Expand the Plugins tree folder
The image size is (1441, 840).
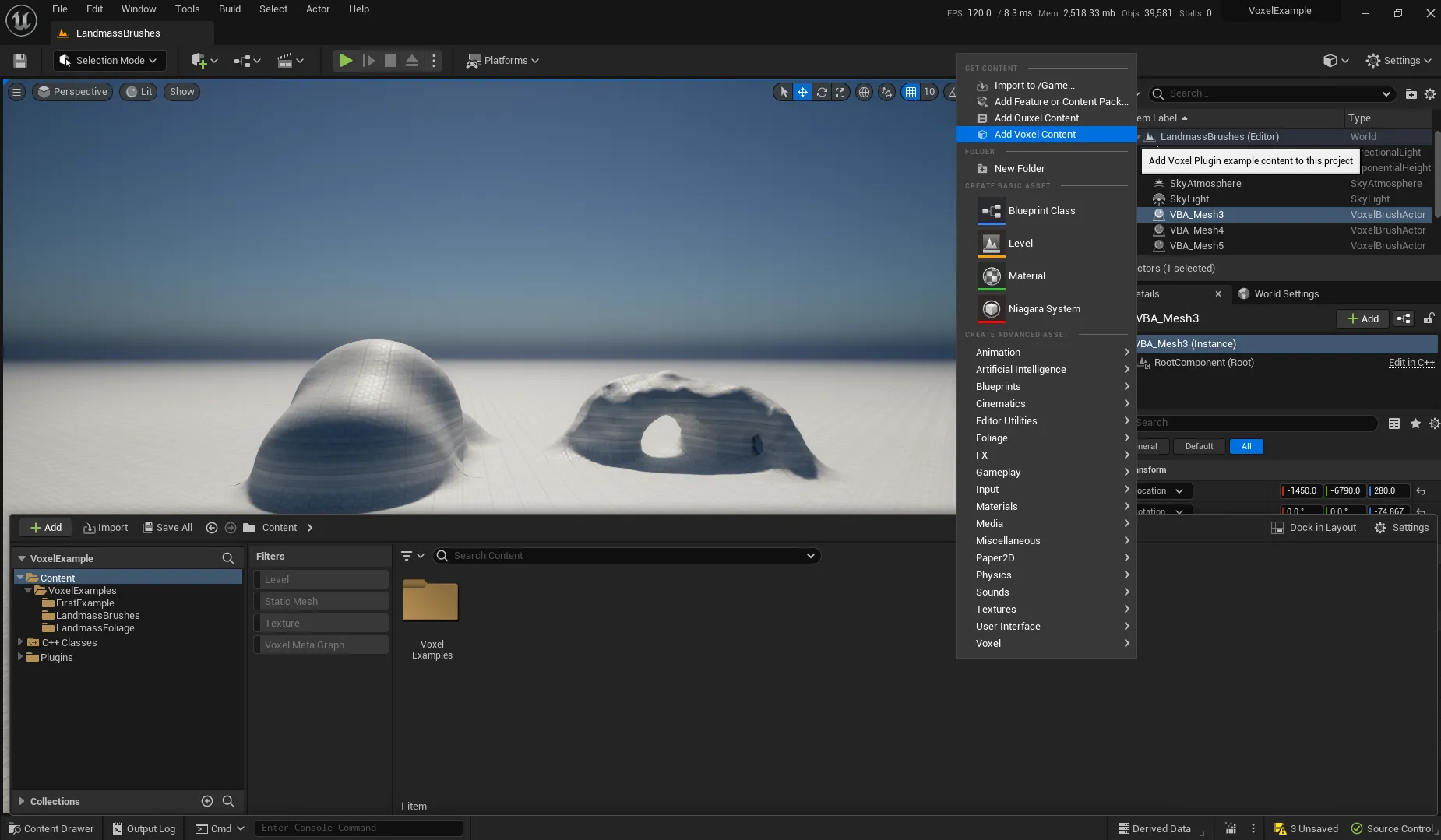(20, 657)
